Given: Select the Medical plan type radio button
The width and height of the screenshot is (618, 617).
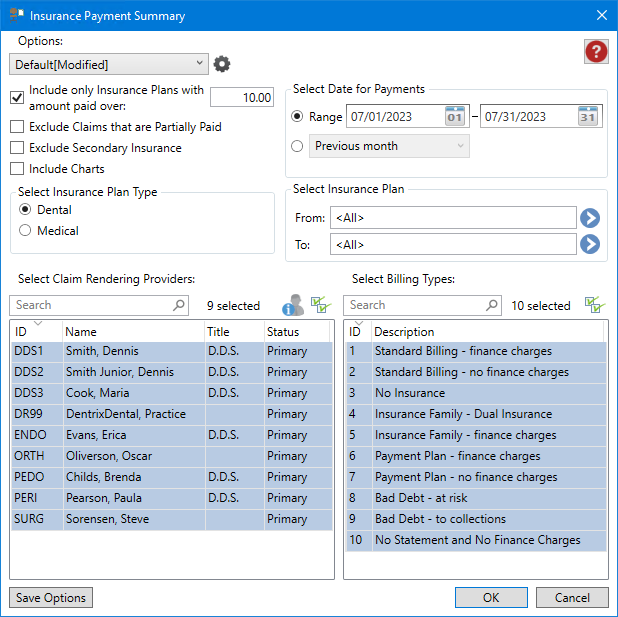Looking at the screenshot, I should [x=26, y=231].
